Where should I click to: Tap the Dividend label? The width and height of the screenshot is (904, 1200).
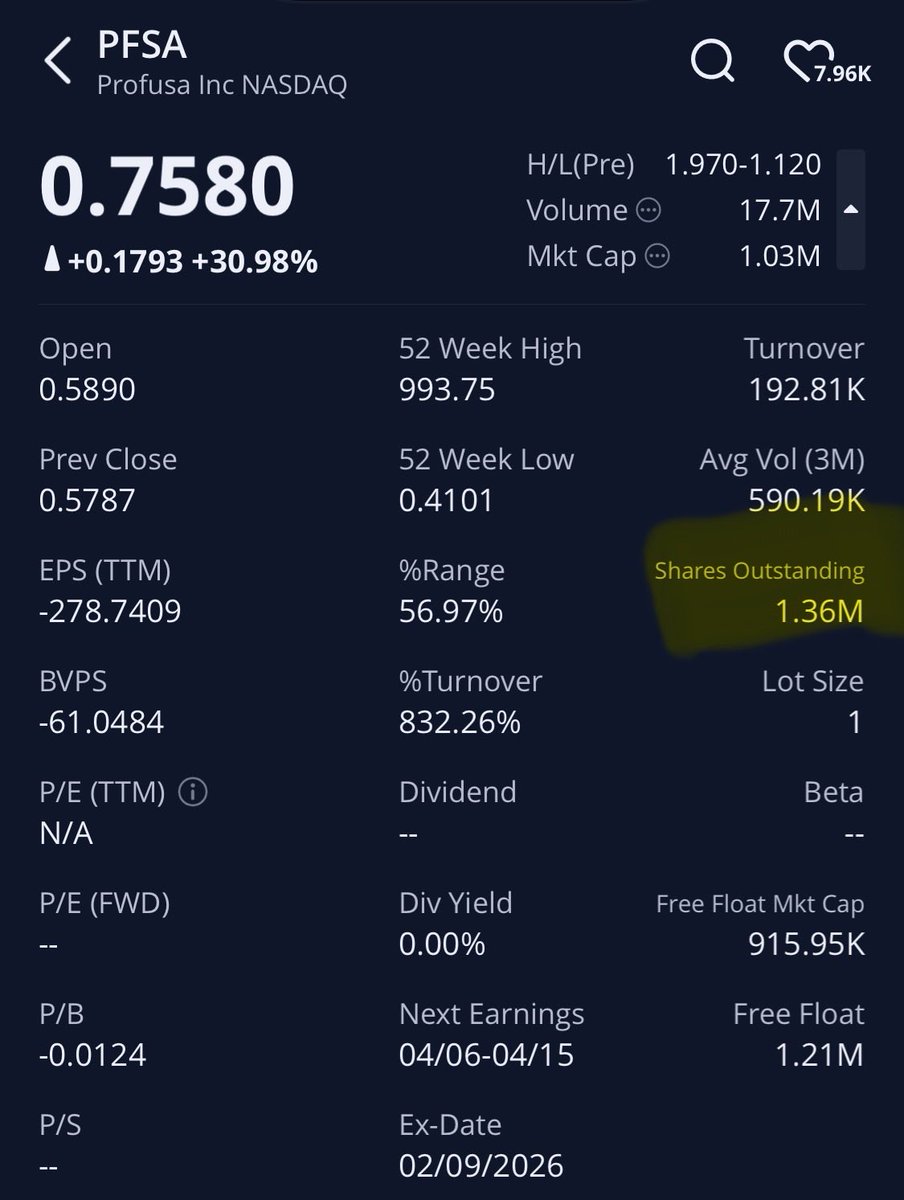point(458,793)
